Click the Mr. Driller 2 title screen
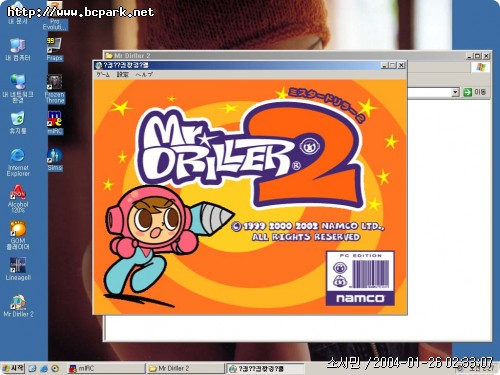 pyautogui.click(x=250, y=197)
